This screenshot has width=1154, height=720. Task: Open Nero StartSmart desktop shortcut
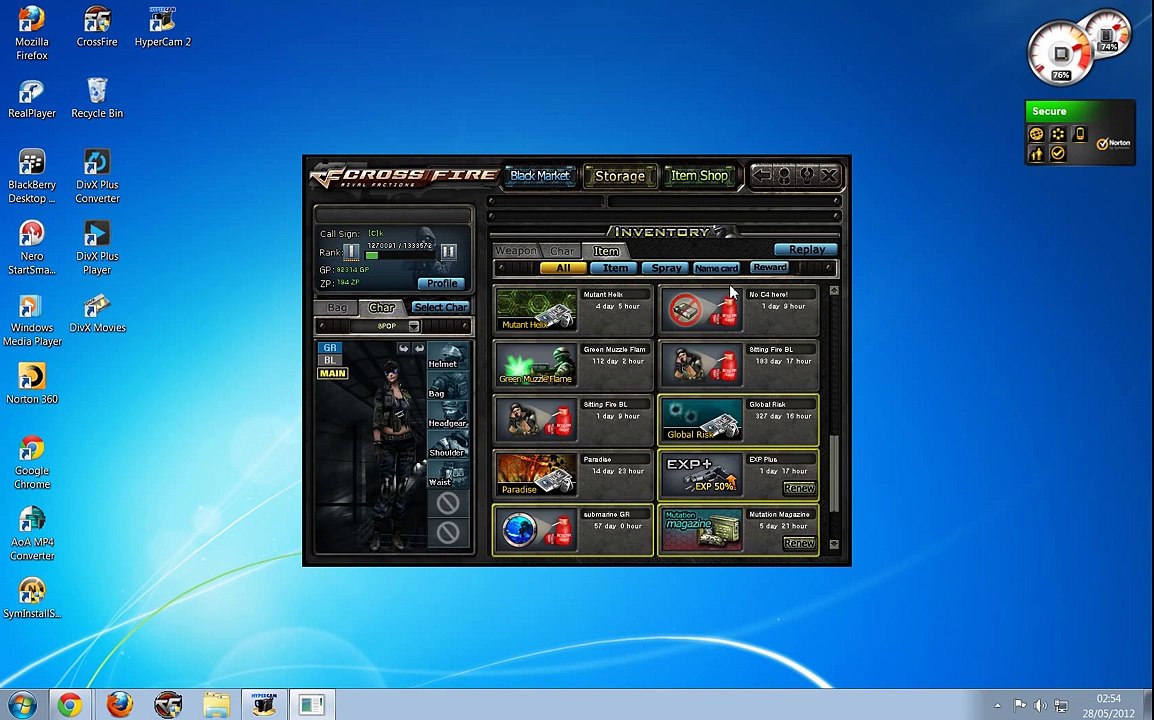[x=32, y=247]
